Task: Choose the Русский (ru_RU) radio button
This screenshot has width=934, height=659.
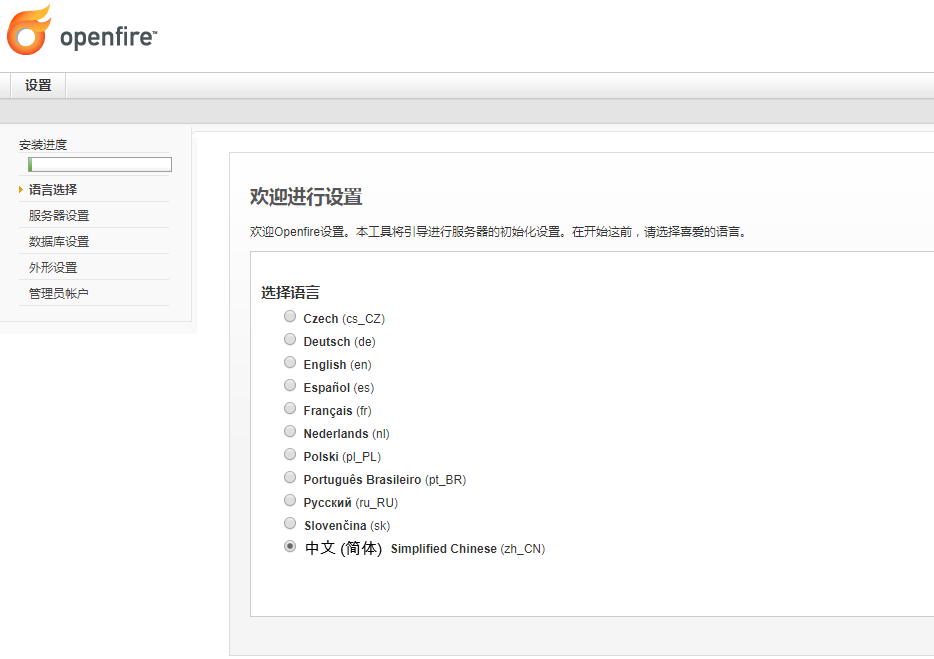Action: pyautogui.click(x=290, y=501)
